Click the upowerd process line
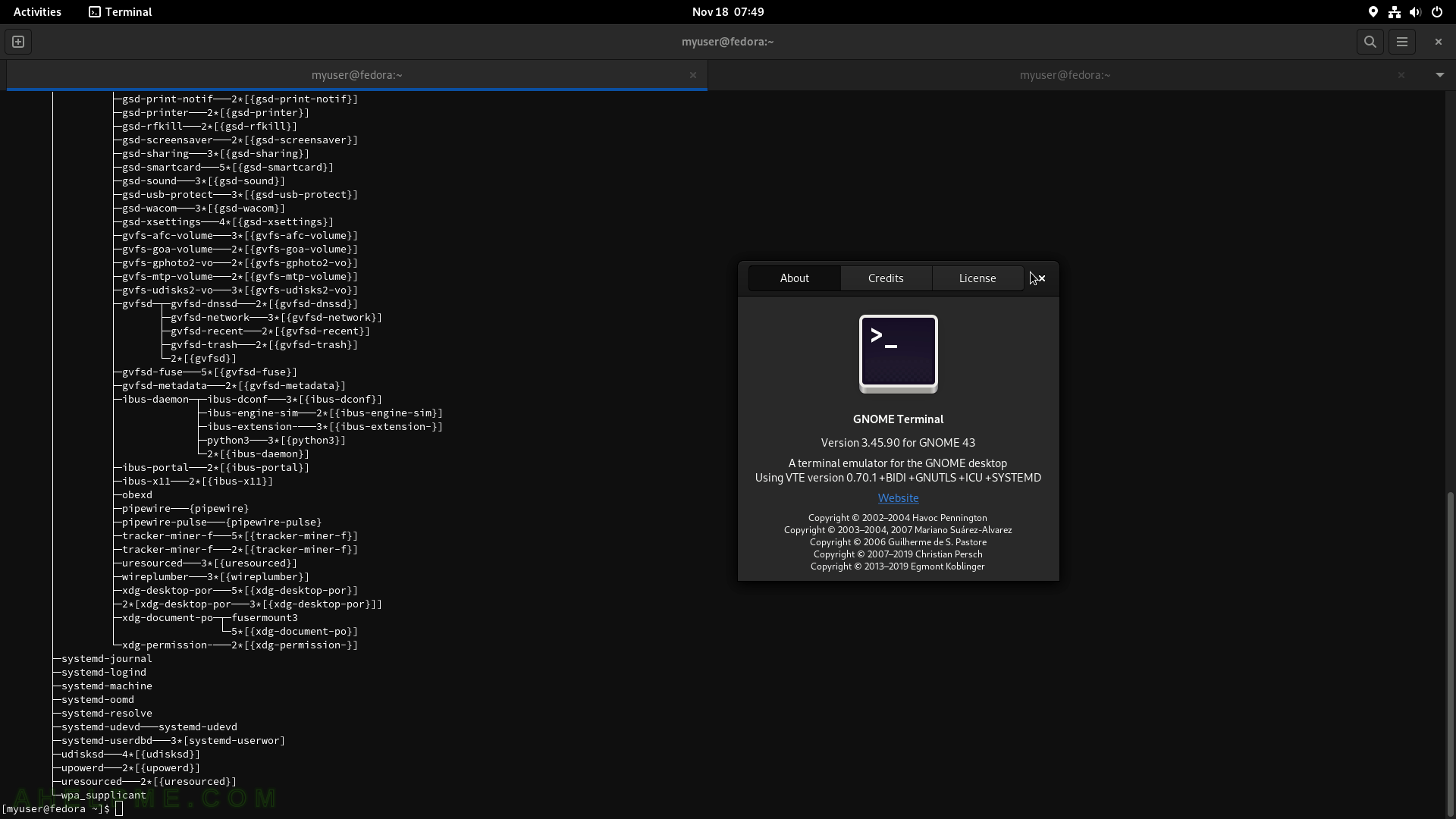Image resolution: width=1456 pixels, height=819 pixels. (x=130, y=768)
